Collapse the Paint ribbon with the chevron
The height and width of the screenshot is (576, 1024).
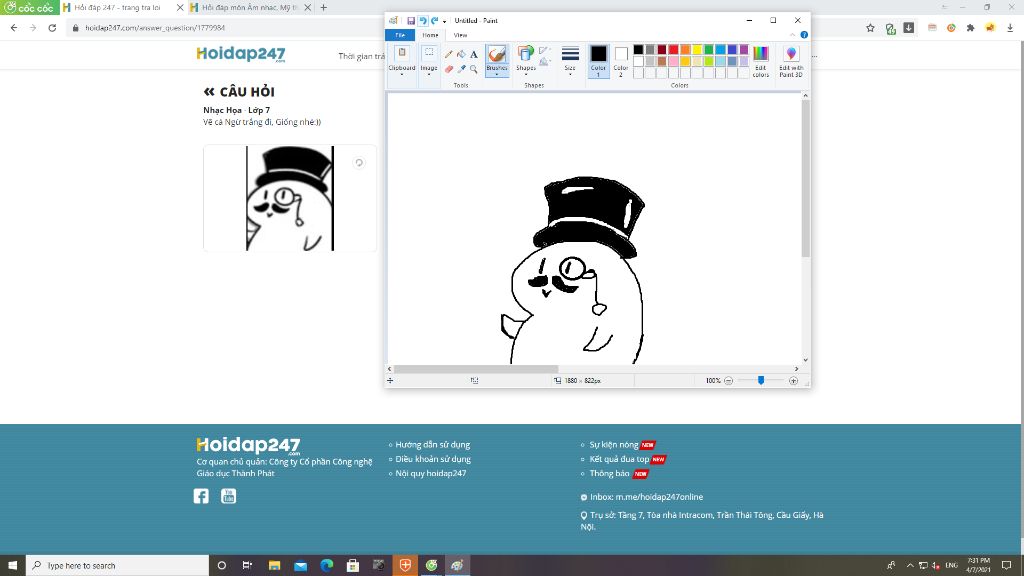793,35
